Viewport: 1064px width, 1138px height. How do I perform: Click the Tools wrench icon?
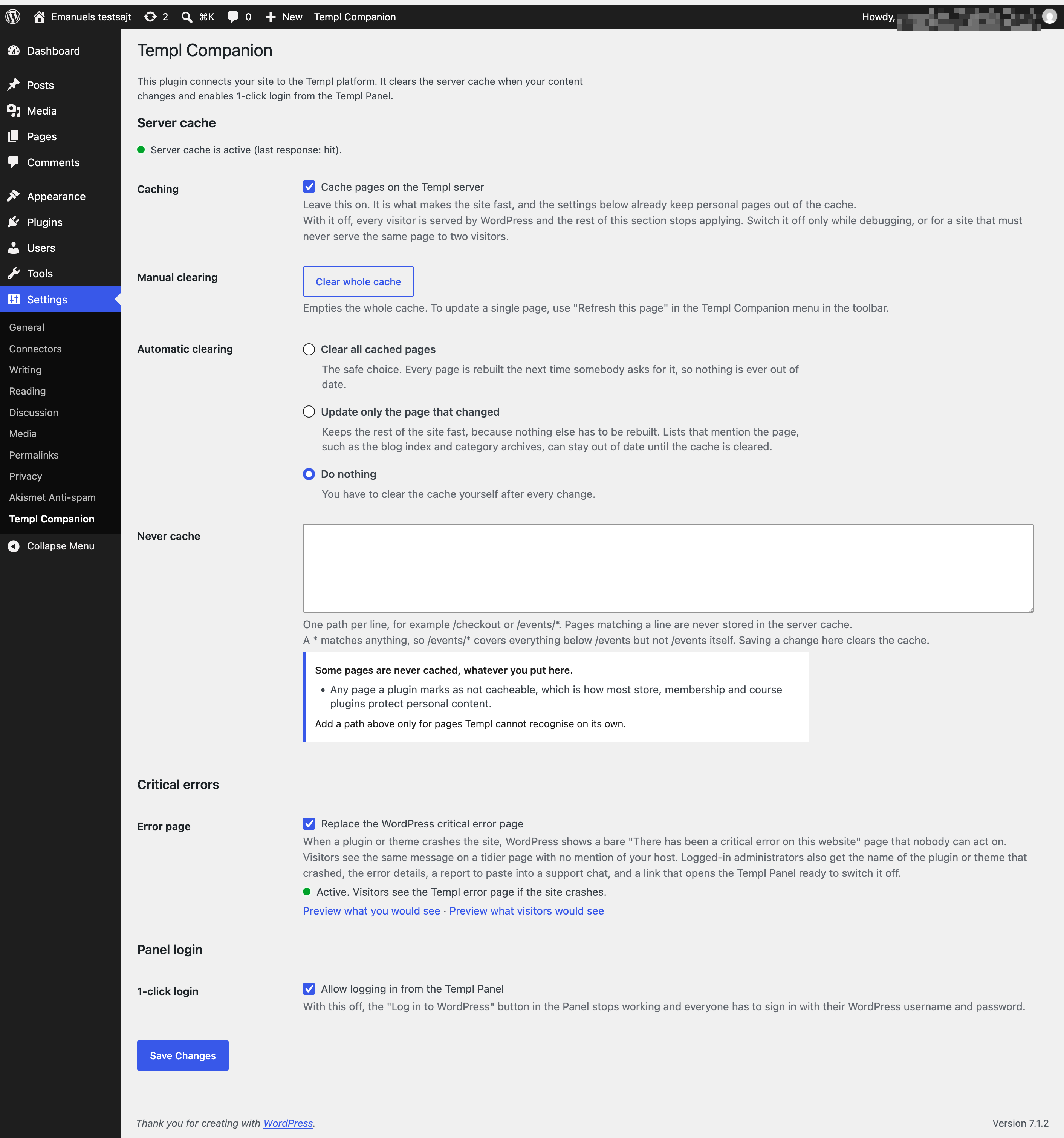pos(14,273)
